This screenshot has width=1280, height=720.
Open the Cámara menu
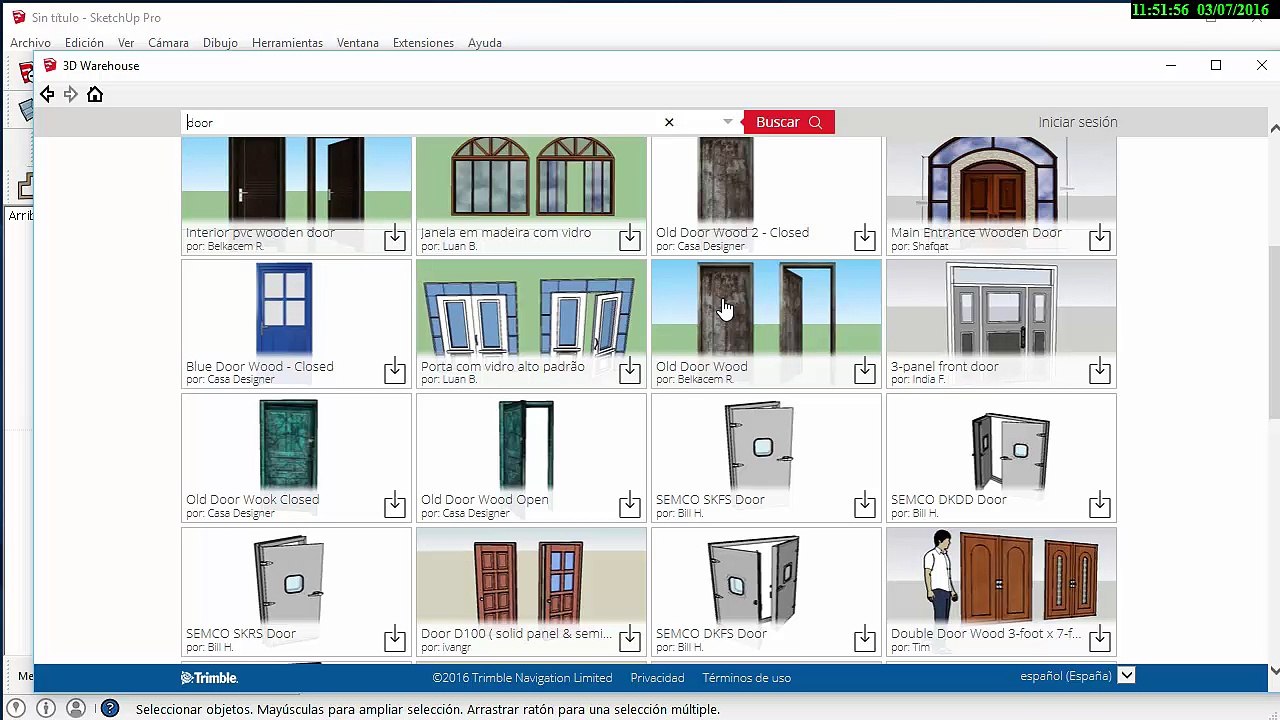point(168,43)
